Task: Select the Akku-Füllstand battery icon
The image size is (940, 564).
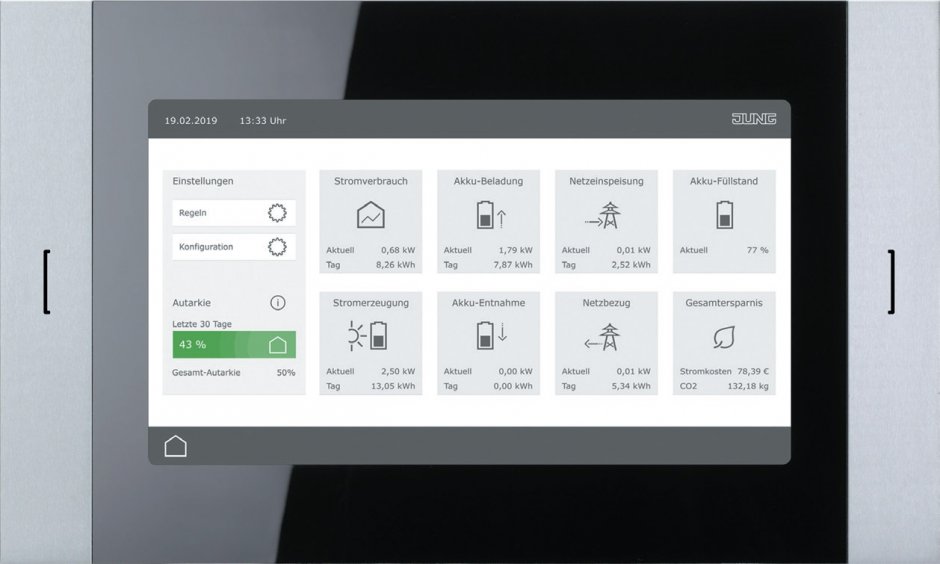Action: (724, 215)
